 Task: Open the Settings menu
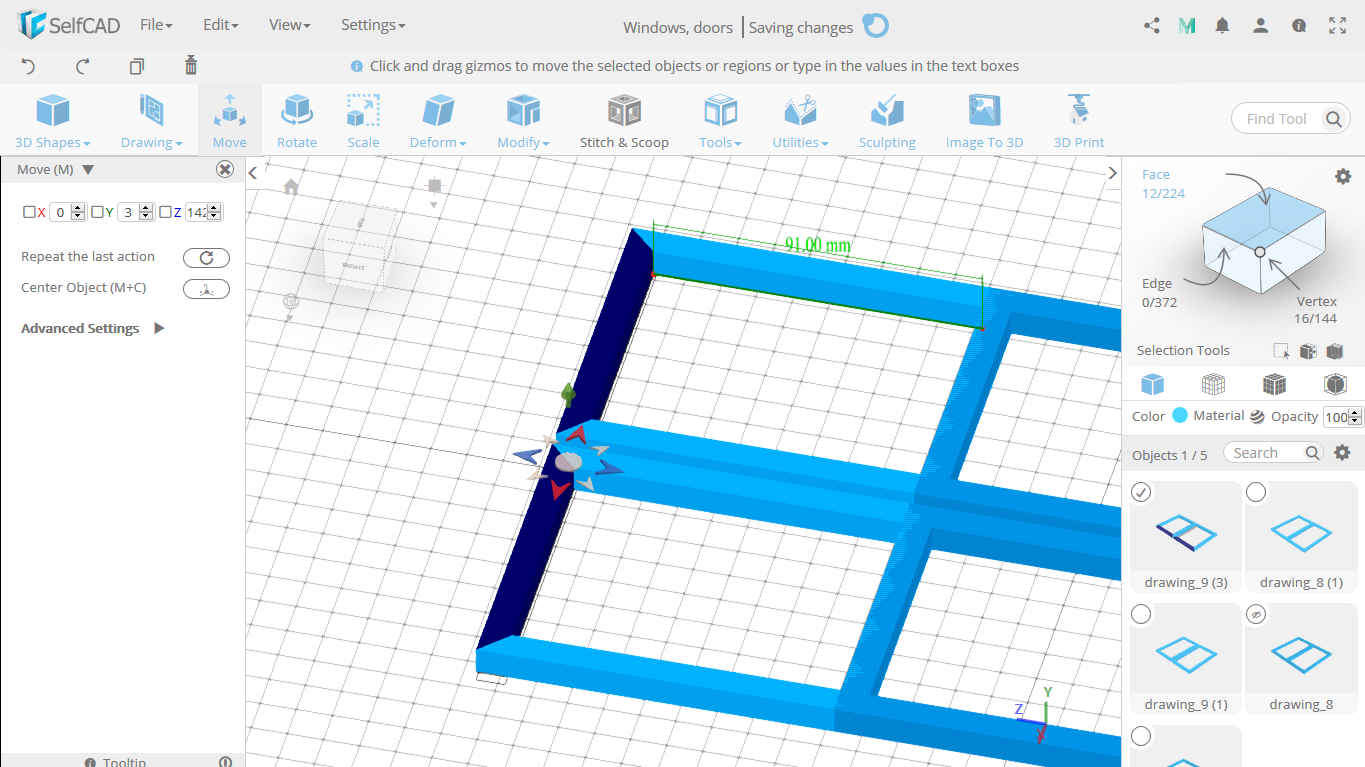coord(373,25)
